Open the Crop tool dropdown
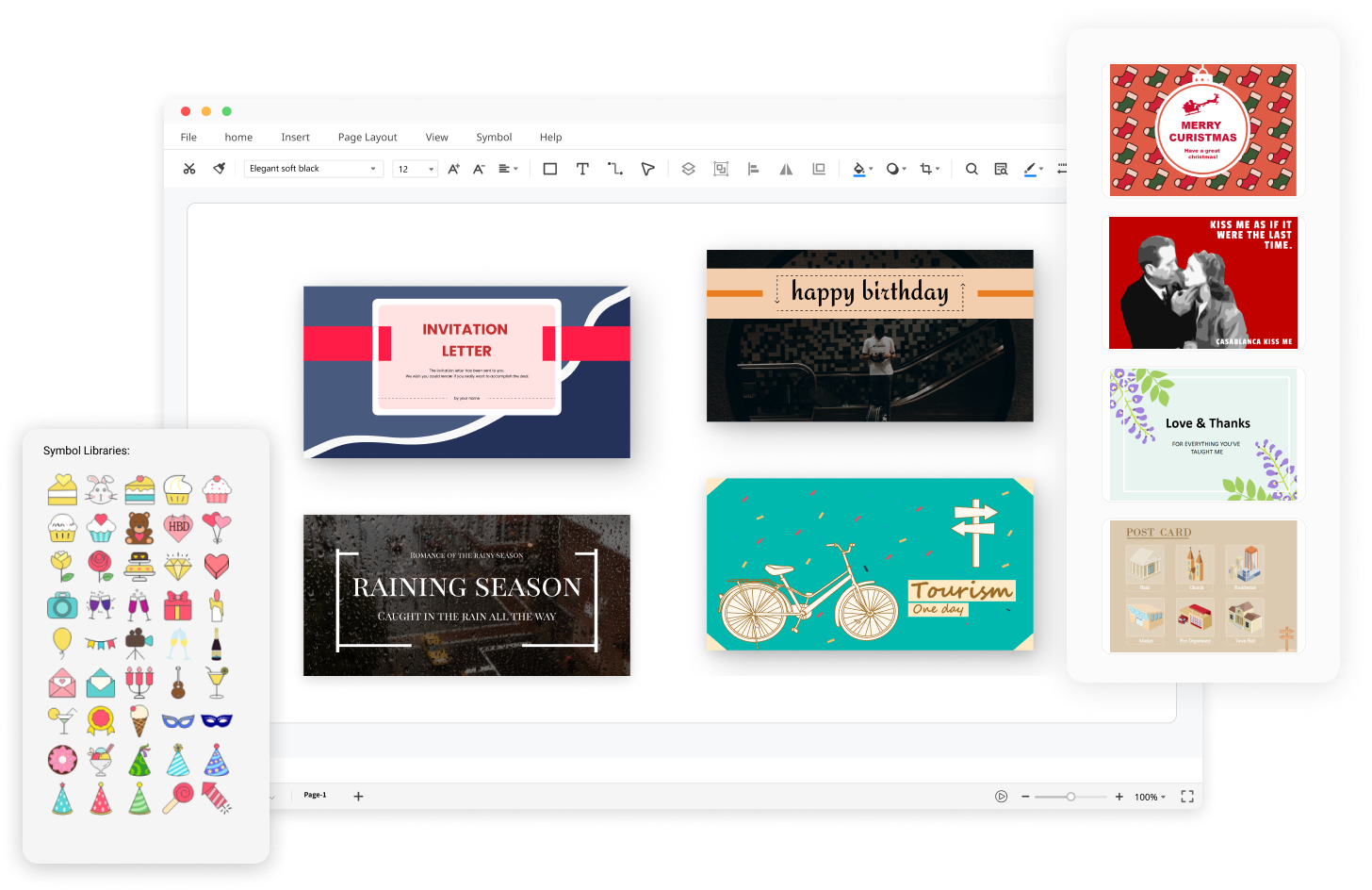This screenshot has width=1372, height=890. [930, 169]
